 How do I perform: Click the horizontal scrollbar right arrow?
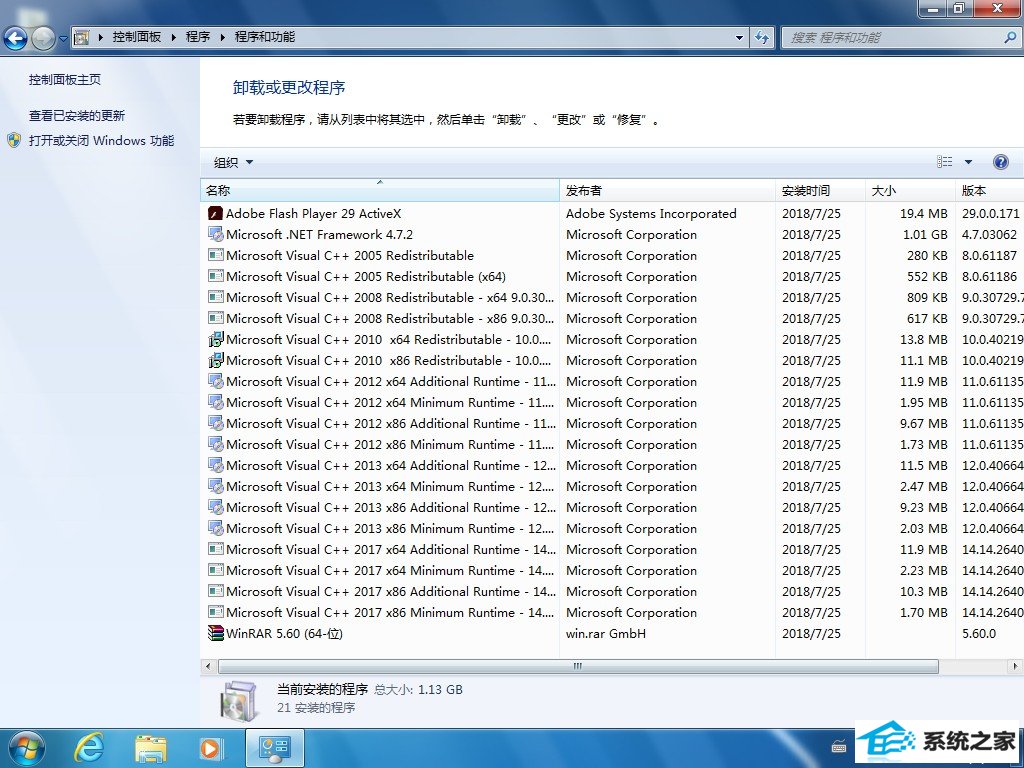(x=1015, y=667)
